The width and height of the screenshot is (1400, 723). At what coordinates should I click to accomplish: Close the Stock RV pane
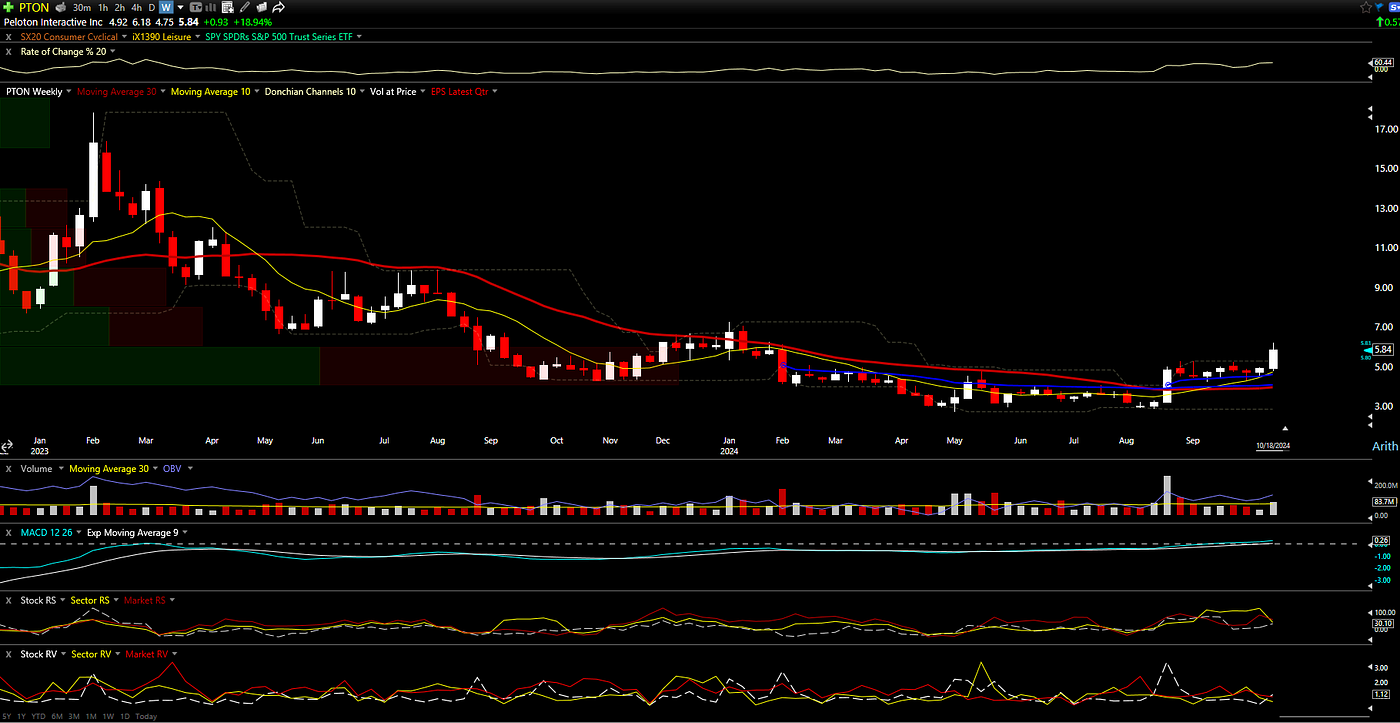click(9, 654)
